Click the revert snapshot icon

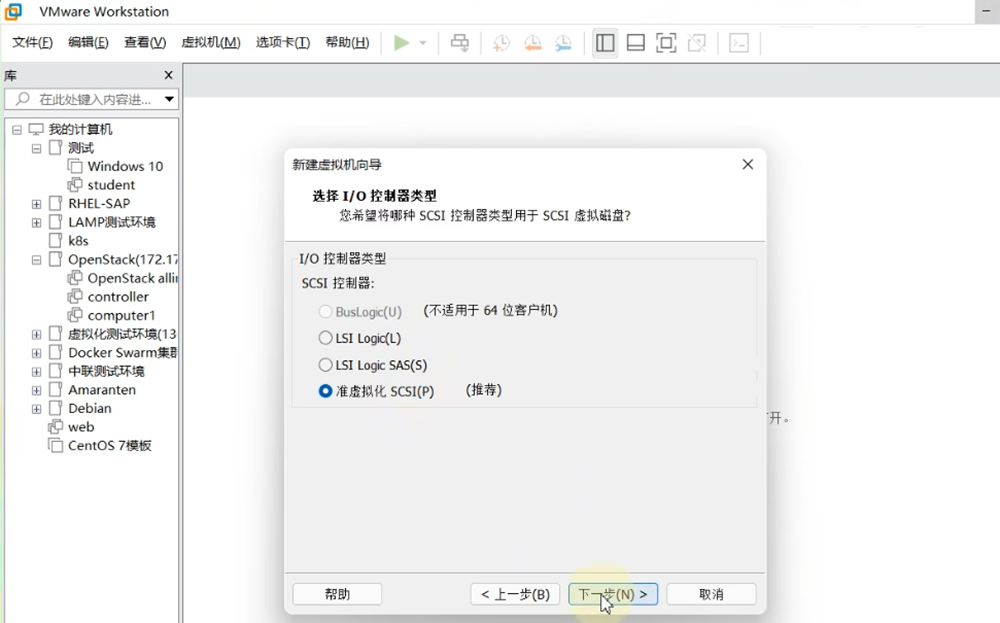[x=533, y=43]
